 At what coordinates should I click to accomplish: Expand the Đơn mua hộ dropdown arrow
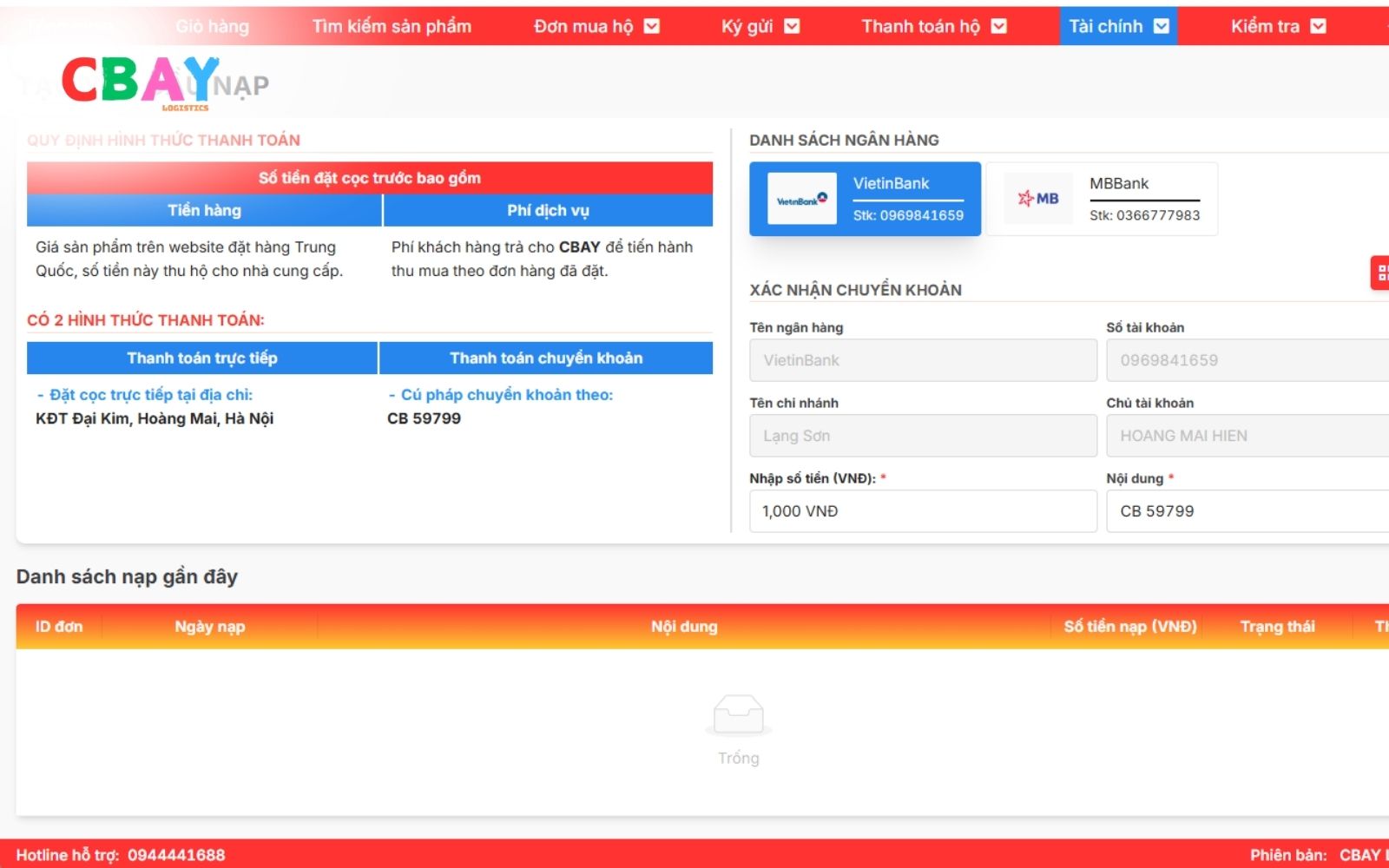[652, 26]
